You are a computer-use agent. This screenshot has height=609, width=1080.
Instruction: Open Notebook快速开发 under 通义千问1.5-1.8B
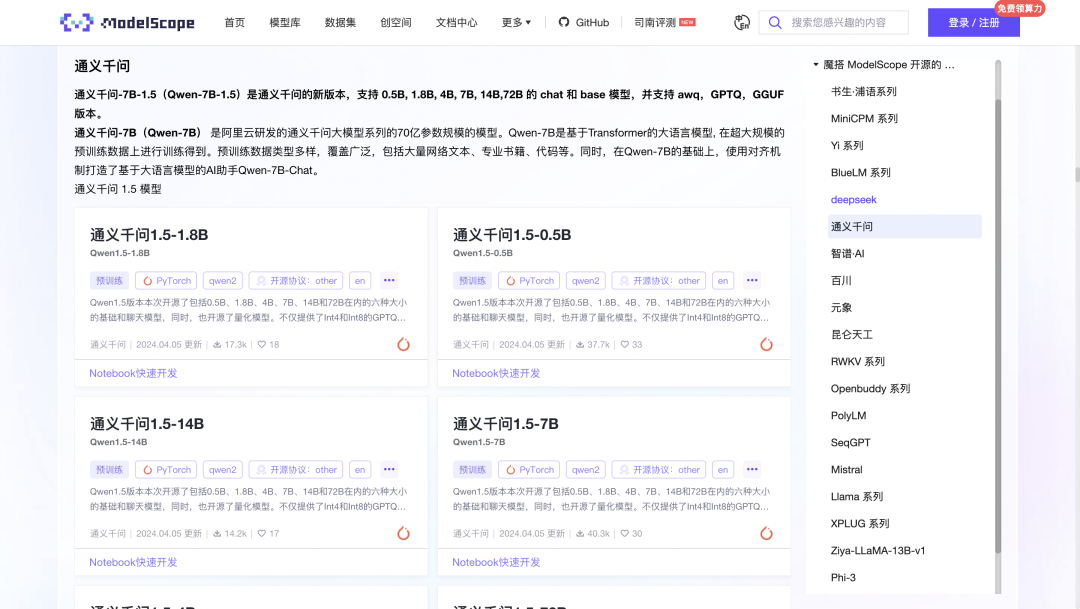click(133, 373)
